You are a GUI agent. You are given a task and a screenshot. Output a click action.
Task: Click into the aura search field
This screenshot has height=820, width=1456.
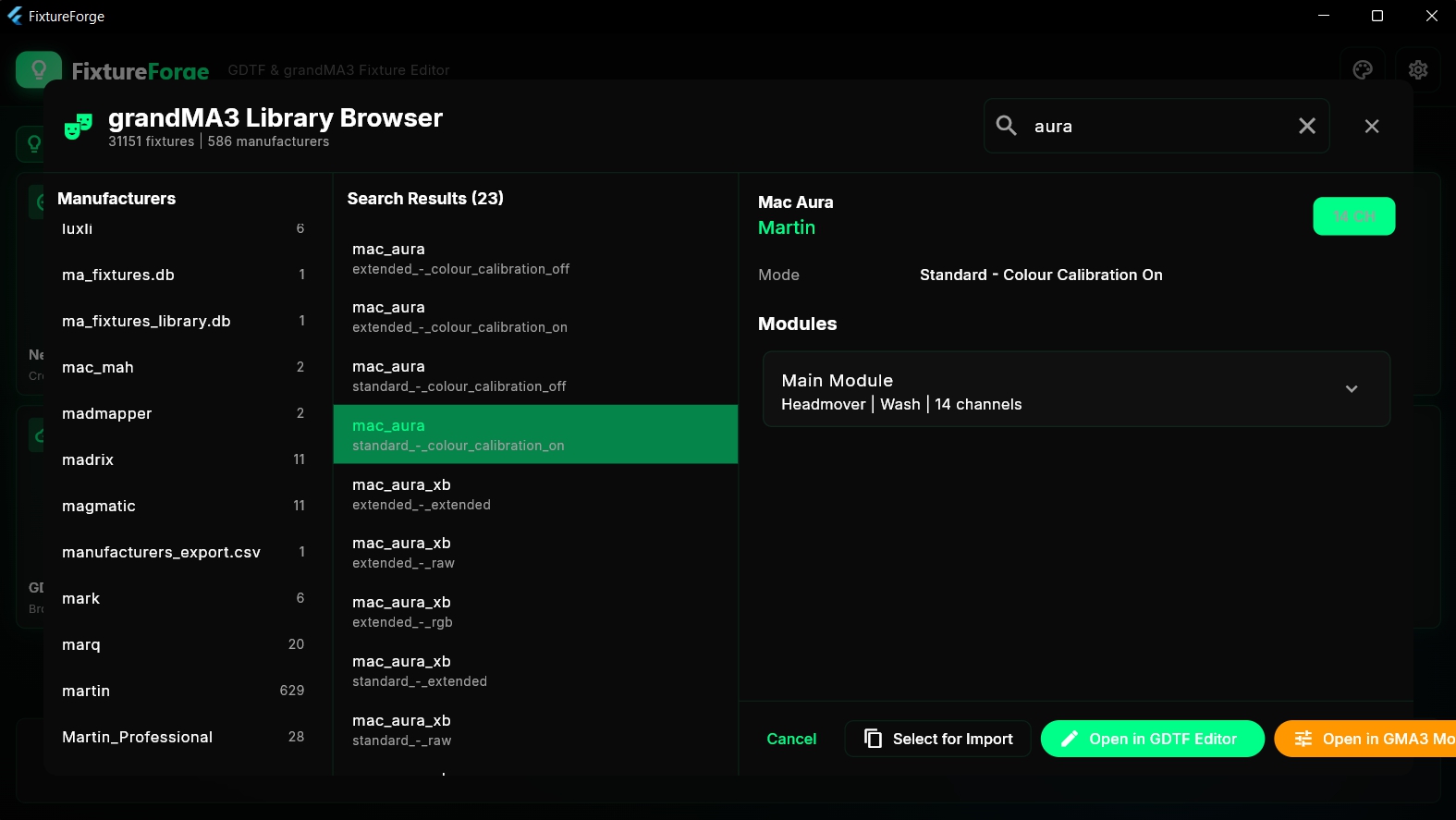(1156, 127)
